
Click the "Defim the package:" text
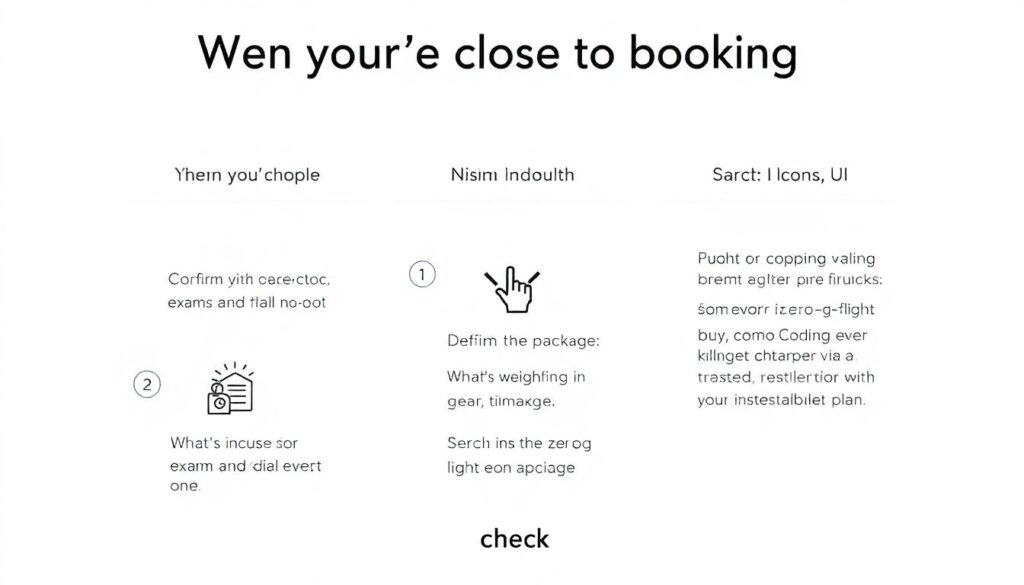(523, 341)
